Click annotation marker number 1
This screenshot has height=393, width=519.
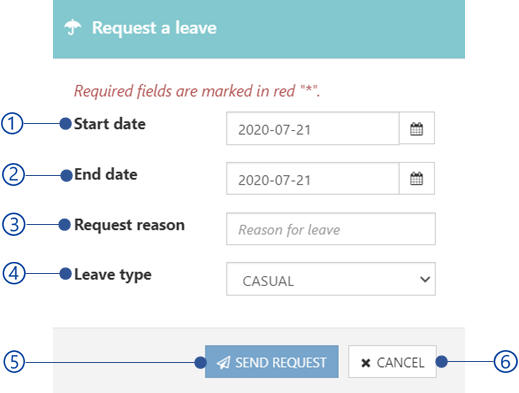pyautogui.click(x=12, y=124)
